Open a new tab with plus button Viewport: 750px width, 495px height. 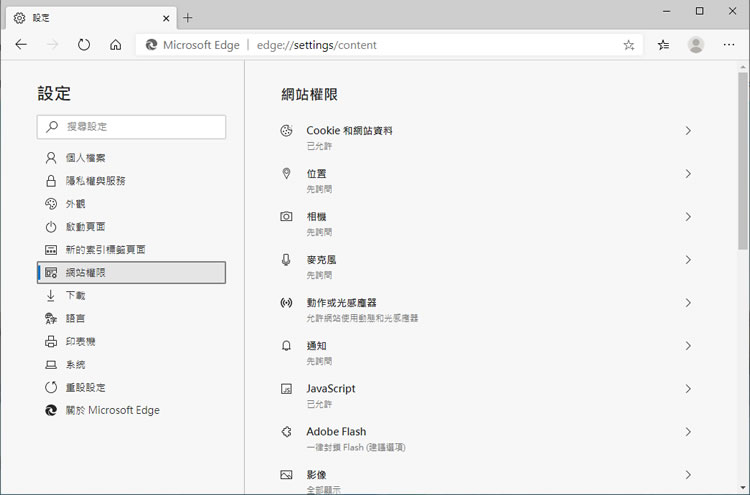point(188,18)
